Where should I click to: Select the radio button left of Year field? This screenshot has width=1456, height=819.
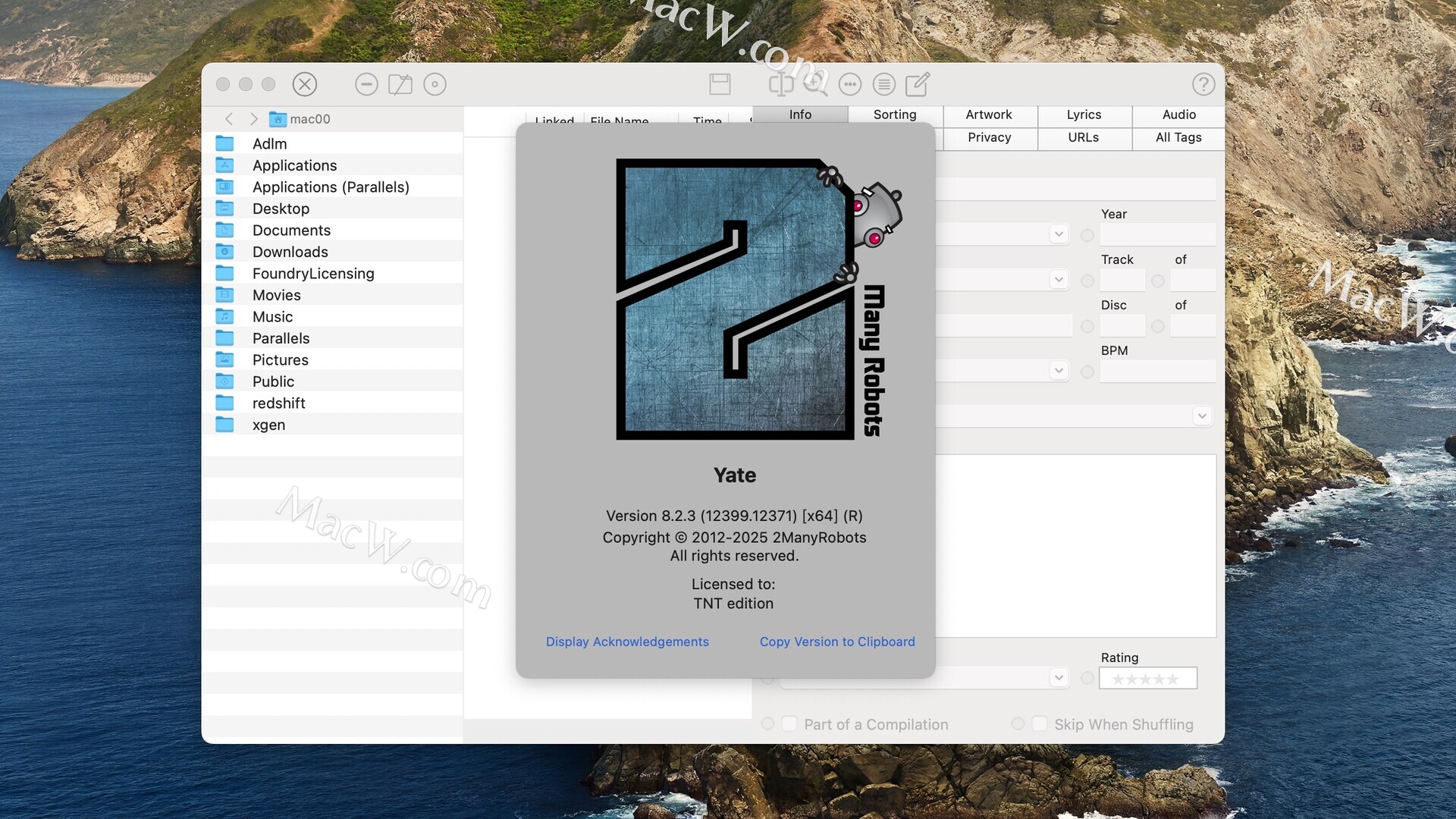pos(1087,235)
